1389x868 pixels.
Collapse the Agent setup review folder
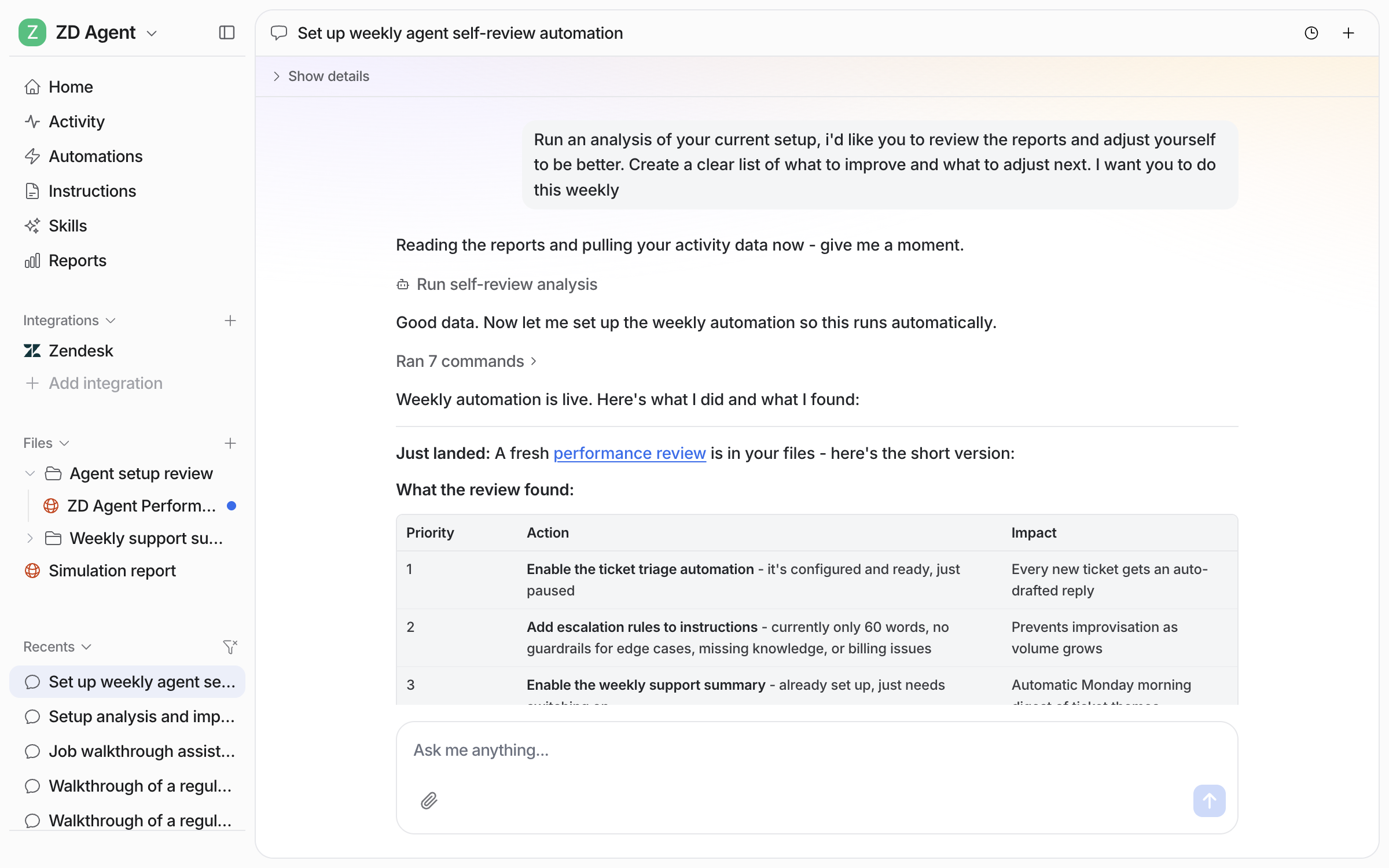30,473
